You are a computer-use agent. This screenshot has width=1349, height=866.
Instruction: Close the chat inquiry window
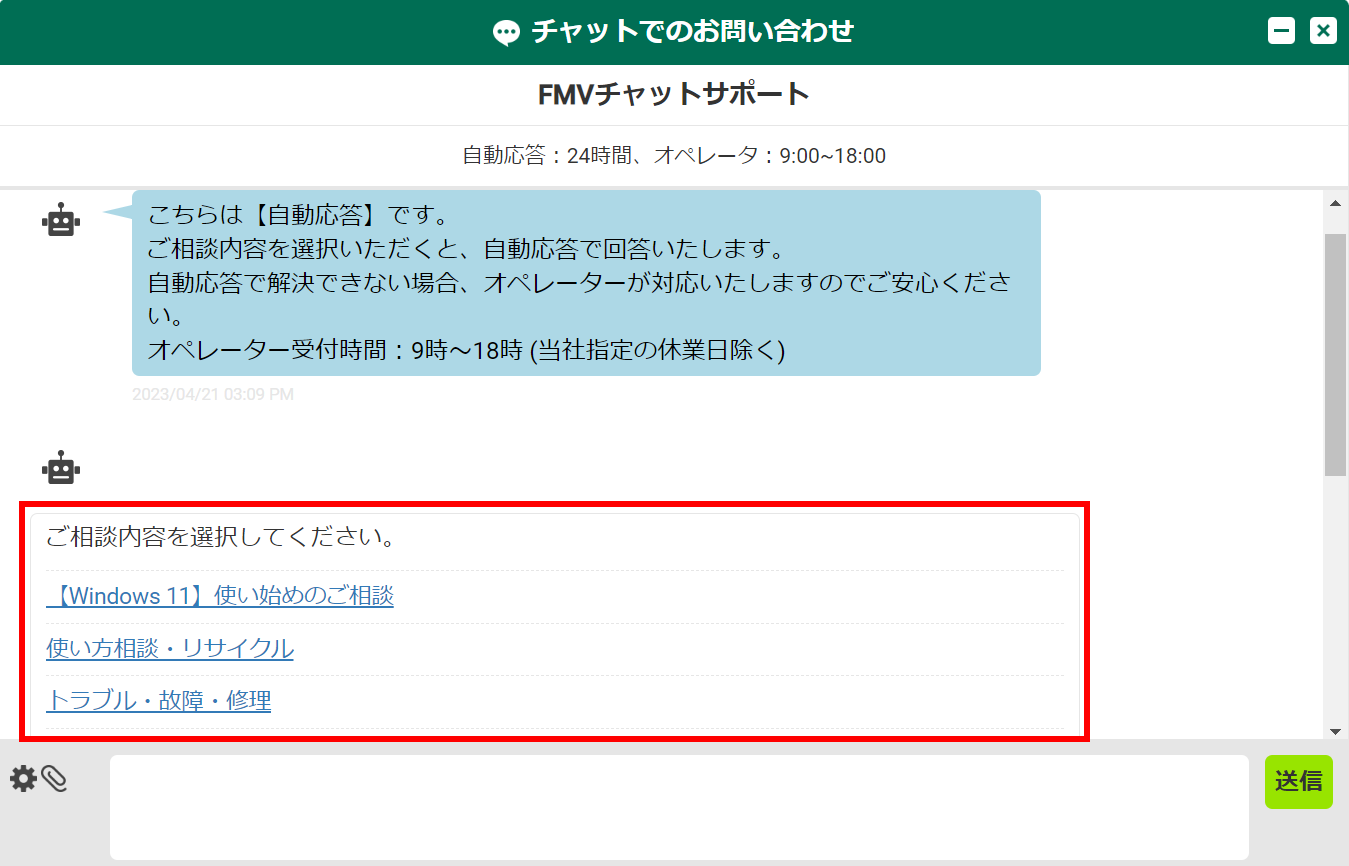(1323, 31)
